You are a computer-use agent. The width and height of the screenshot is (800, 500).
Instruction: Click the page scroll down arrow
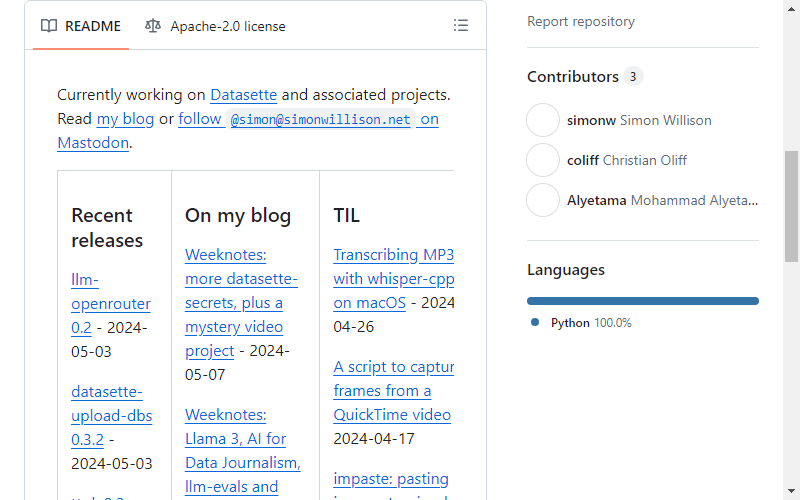tap(791, 492)
